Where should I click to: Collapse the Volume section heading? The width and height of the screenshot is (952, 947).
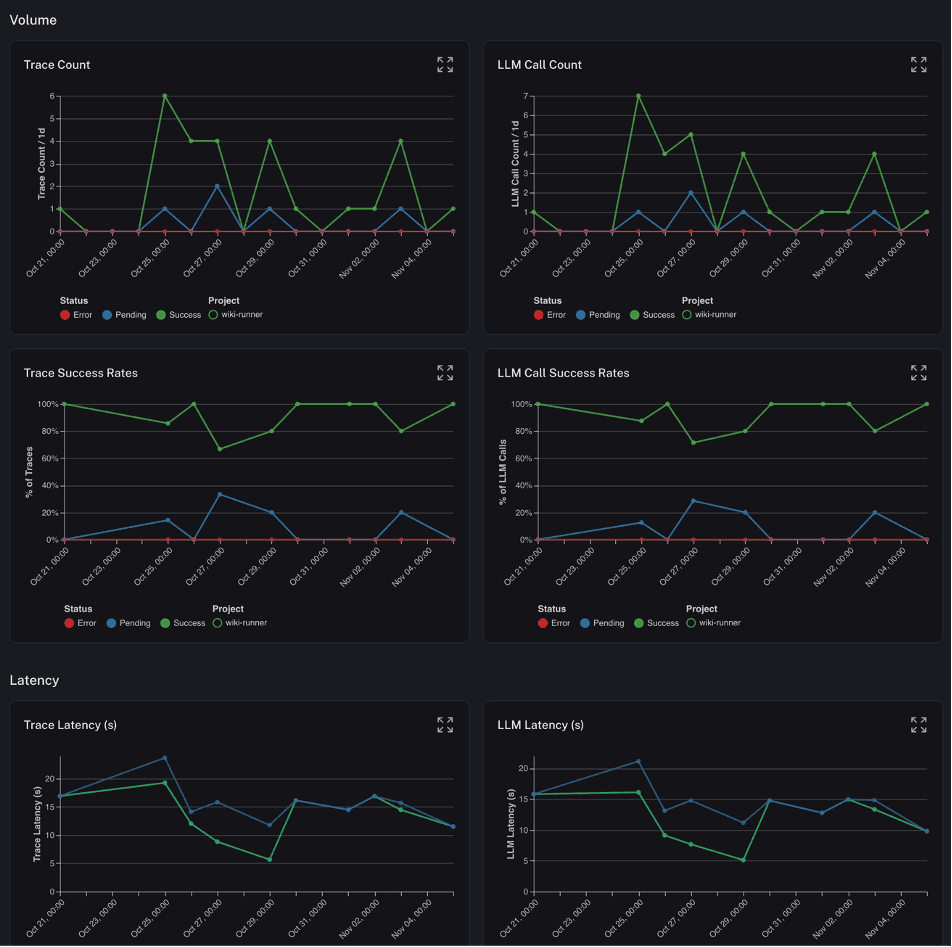point(33,20)
